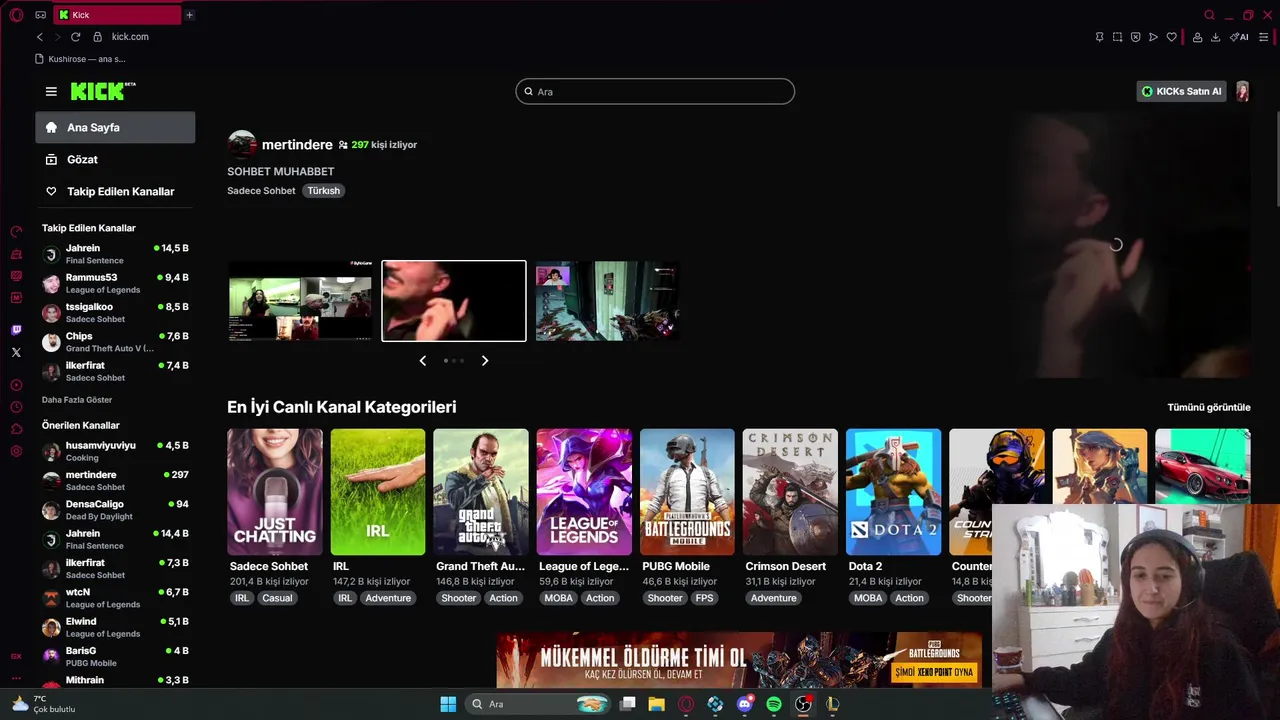Viewport: 1280px width, 720px height.
Task: Show previous carousel streams arrow
Action: pyautogui.click(x=422, y=360)
